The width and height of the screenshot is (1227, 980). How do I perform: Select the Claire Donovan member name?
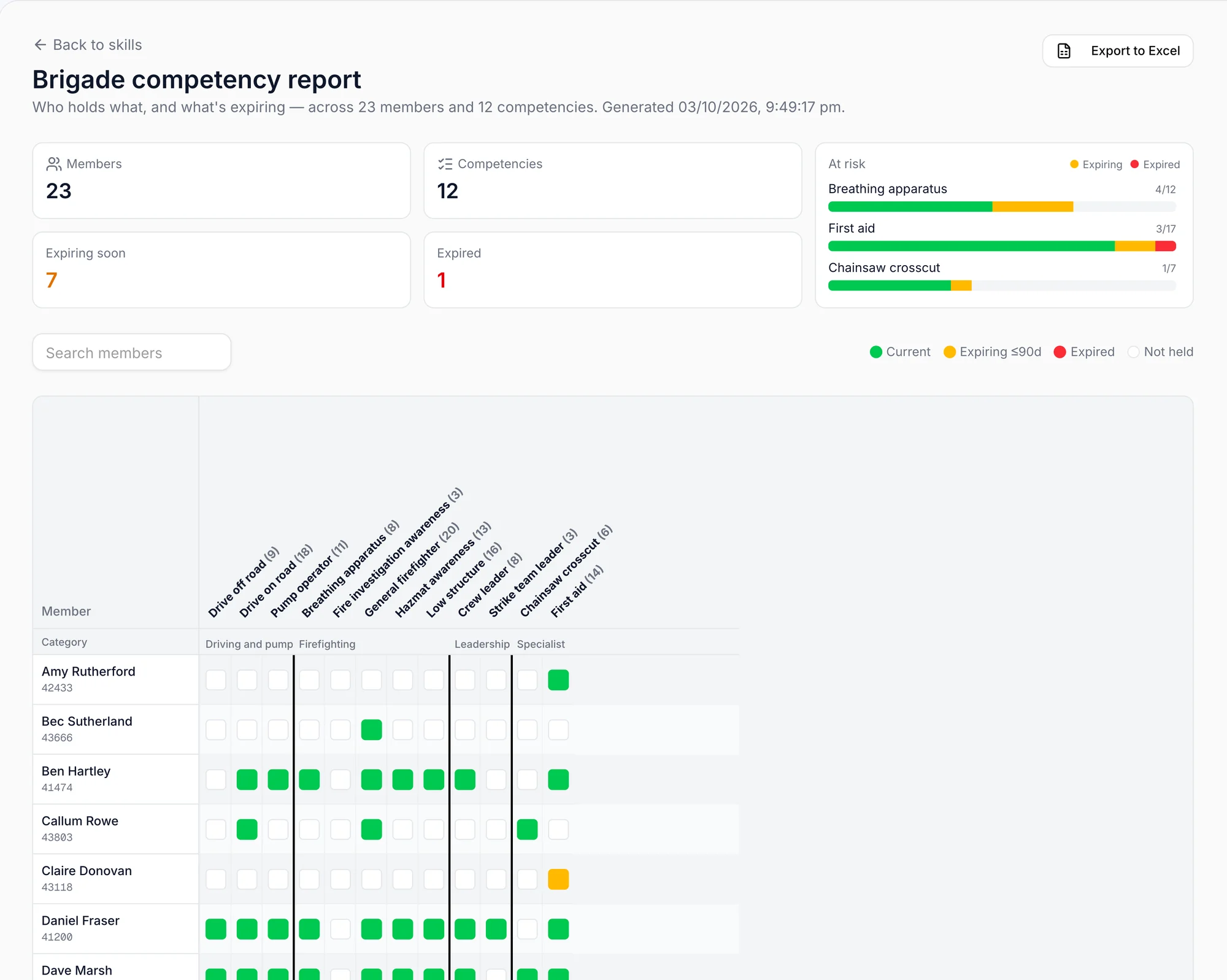pyautogui.click(x=87, y=871)
